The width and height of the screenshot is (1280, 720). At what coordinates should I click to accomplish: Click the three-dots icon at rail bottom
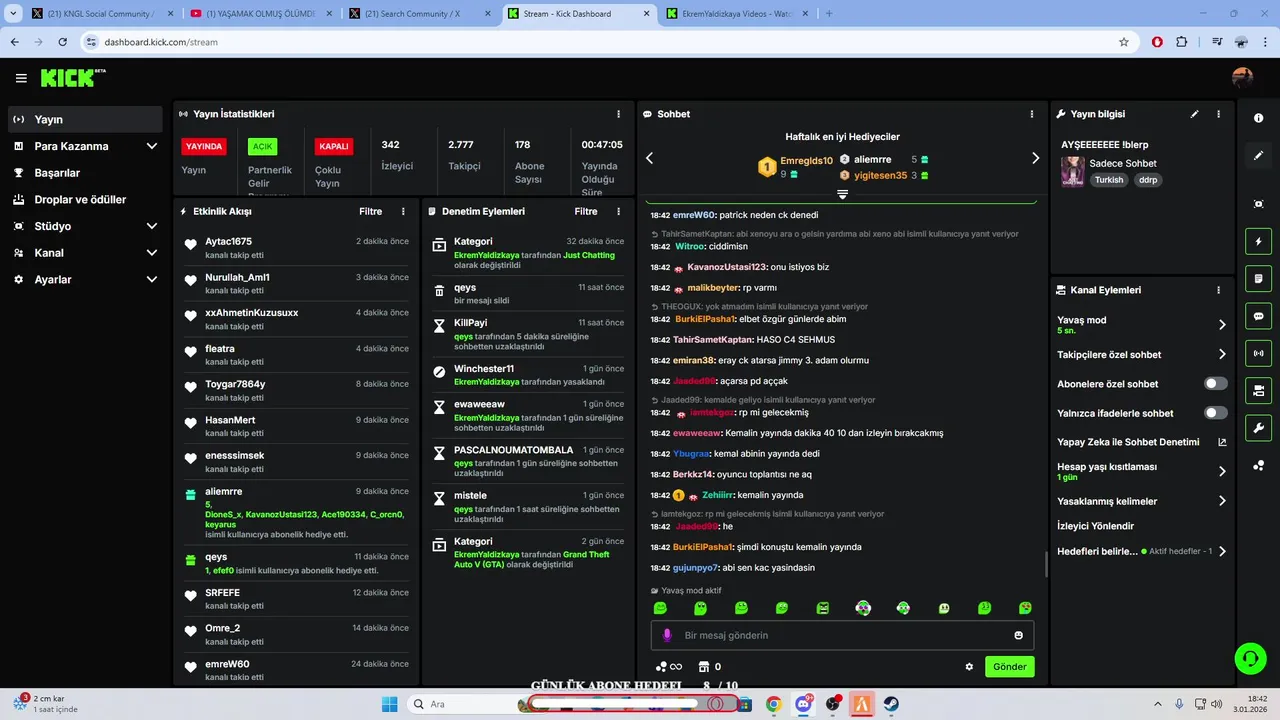coord(1258,466)
